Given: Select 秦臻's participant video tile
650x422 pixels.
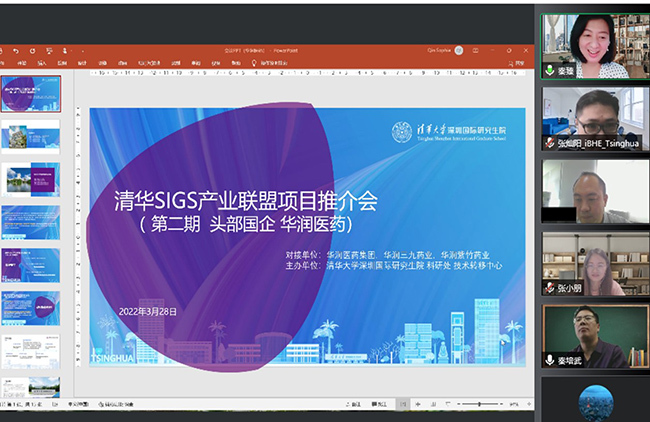Looking at the screenshot, I should pos(595,46).
